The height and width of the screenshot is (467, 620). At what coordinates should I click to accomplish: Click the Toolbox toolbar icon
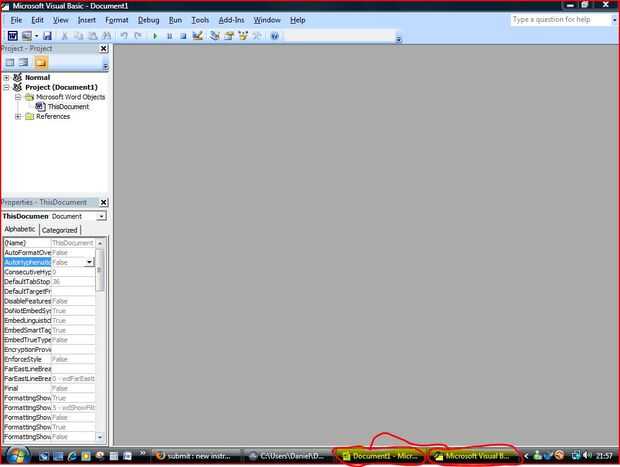257,36
